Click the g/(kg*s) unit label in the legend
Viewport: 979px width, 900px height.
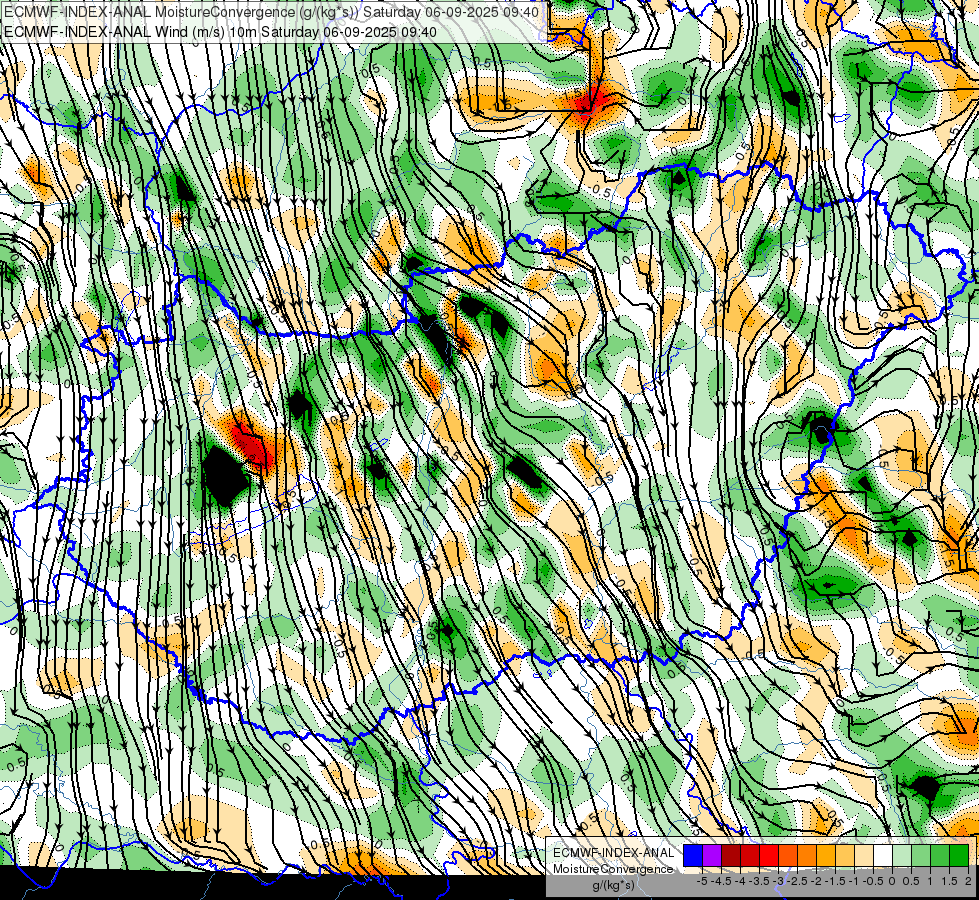[613, 885]
